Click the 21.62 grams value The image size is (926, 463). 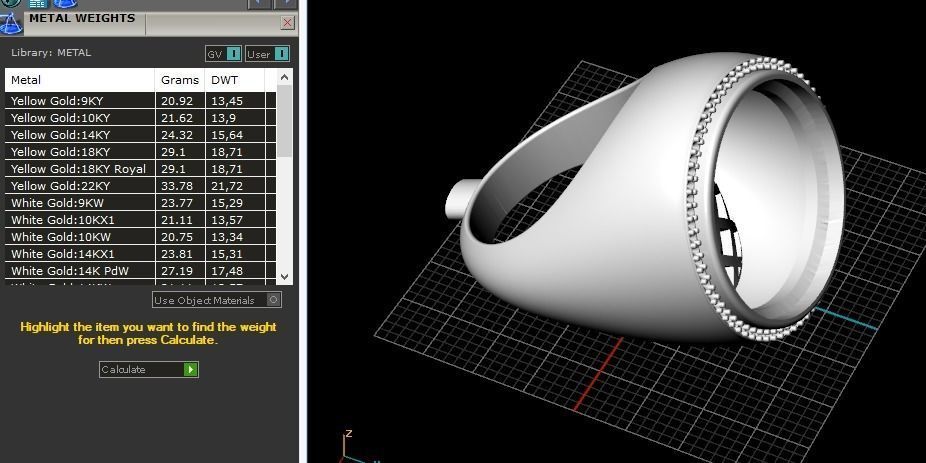177,118
